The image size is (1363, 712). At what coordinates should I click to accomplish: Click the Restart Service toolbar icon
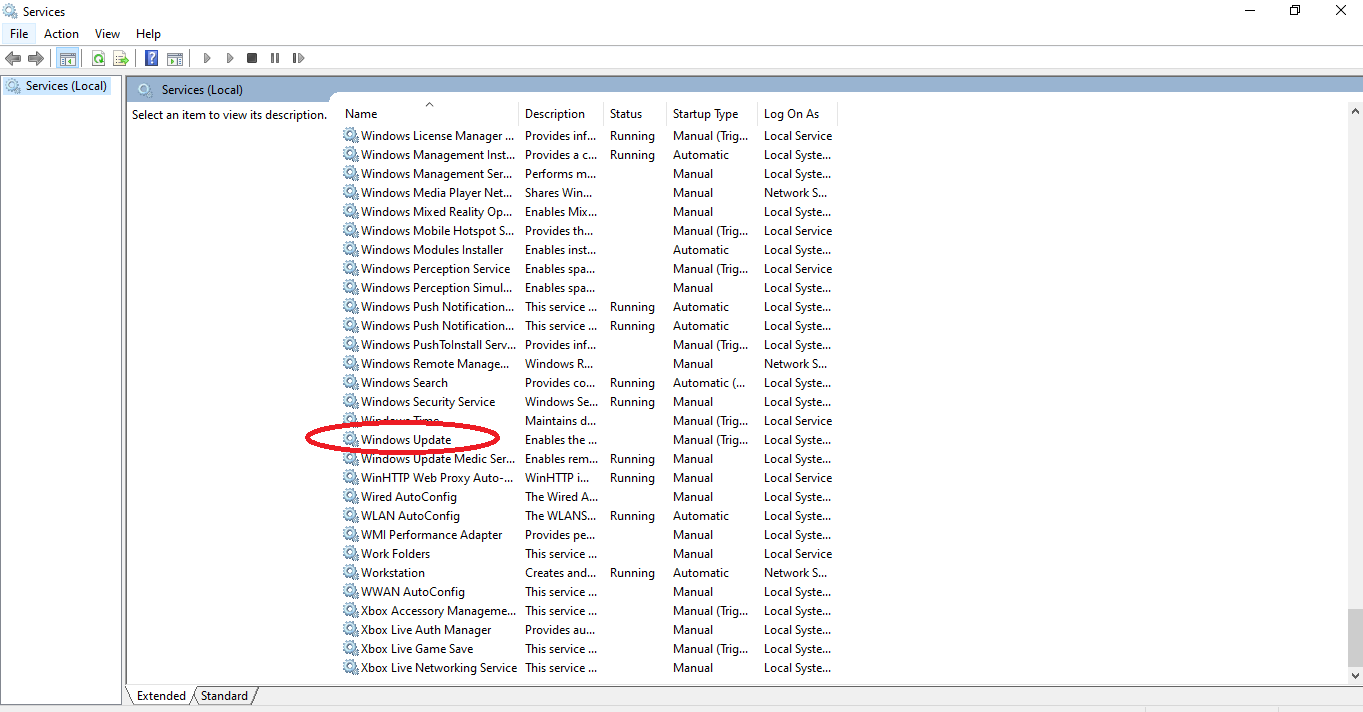pos(298,59)
